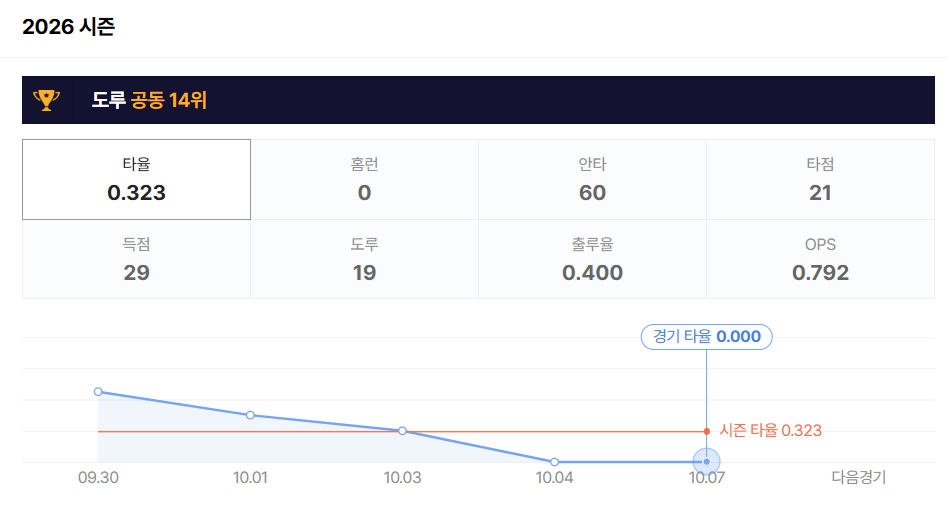This screenshot has width=947, height=507.
Task: Click the 09.30 date axis label
Action: pyautogui.click(x=98, y=478)
